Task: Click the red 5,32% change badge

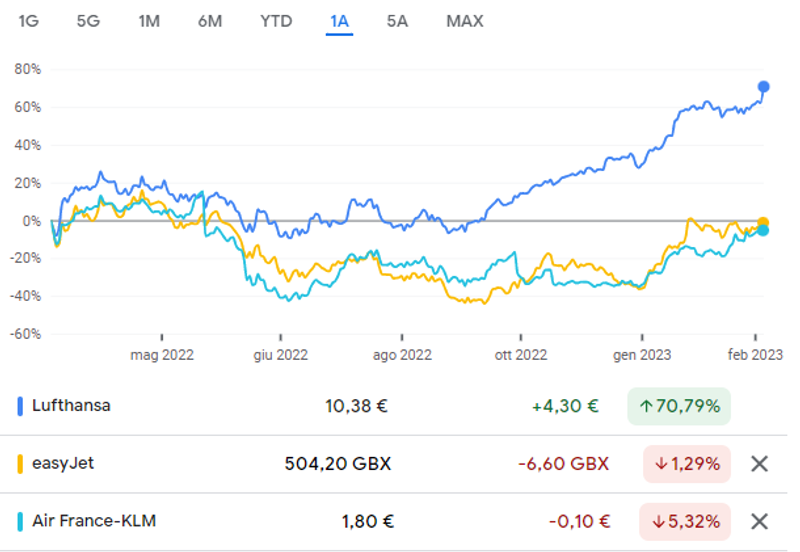Action: click(x=685, y=521)
